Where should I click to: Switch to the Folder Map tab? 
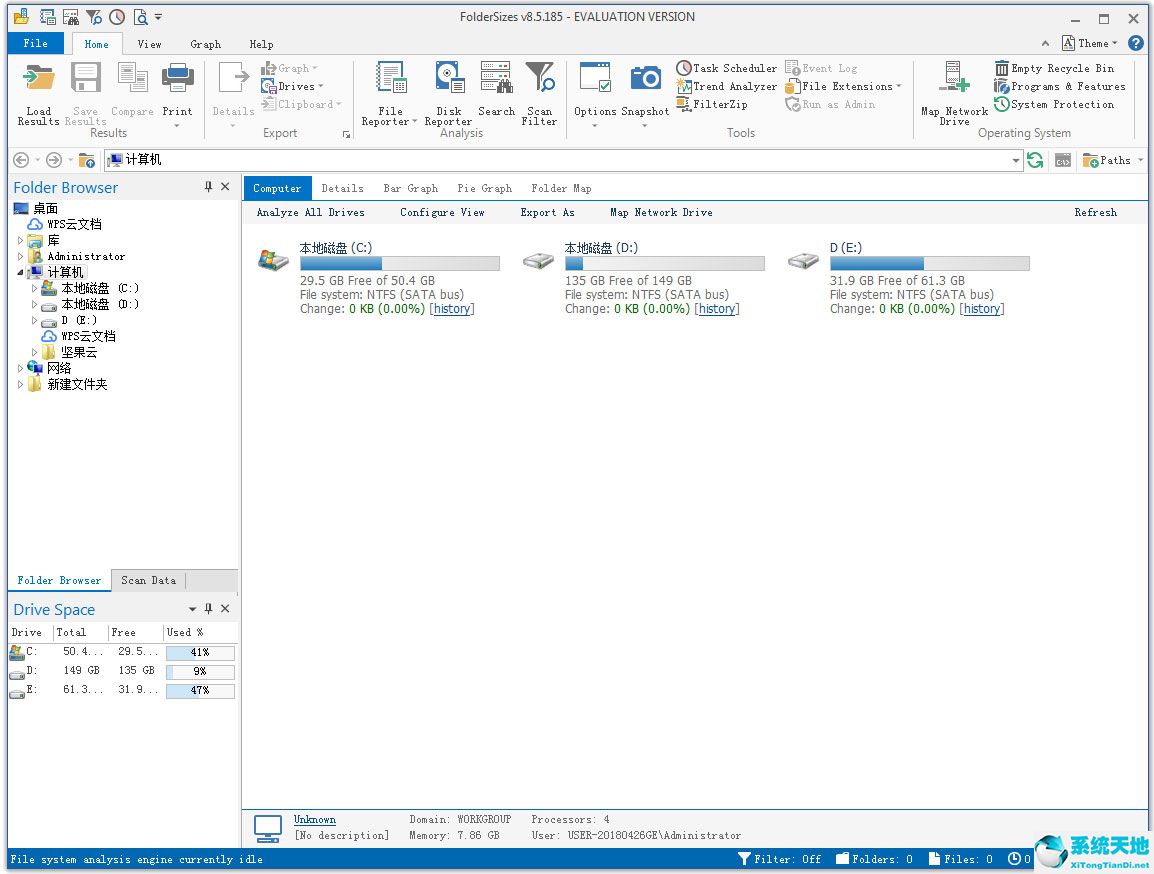tap(561, 188)
